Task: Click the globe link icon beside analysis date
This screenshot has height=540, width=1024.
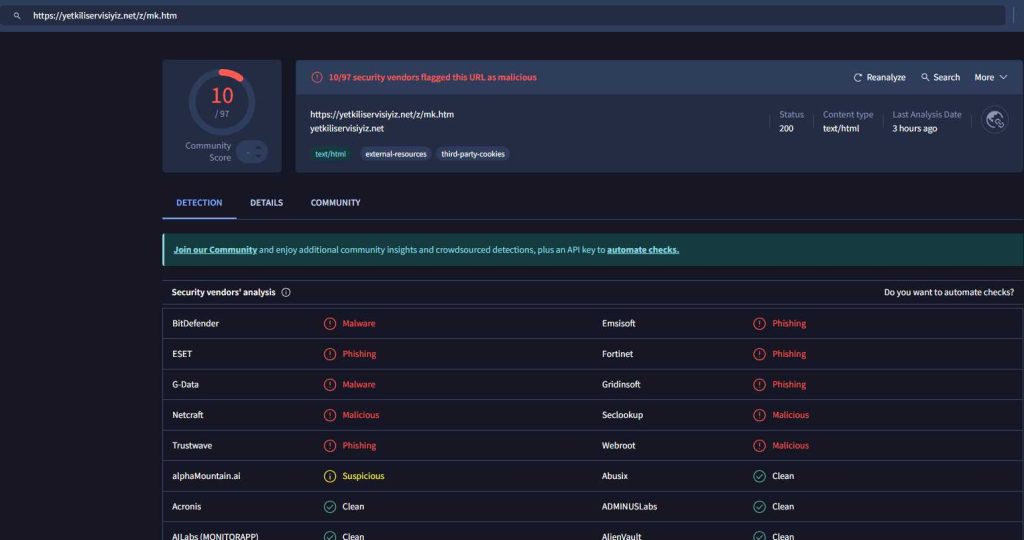Action: tap(995, 120)
